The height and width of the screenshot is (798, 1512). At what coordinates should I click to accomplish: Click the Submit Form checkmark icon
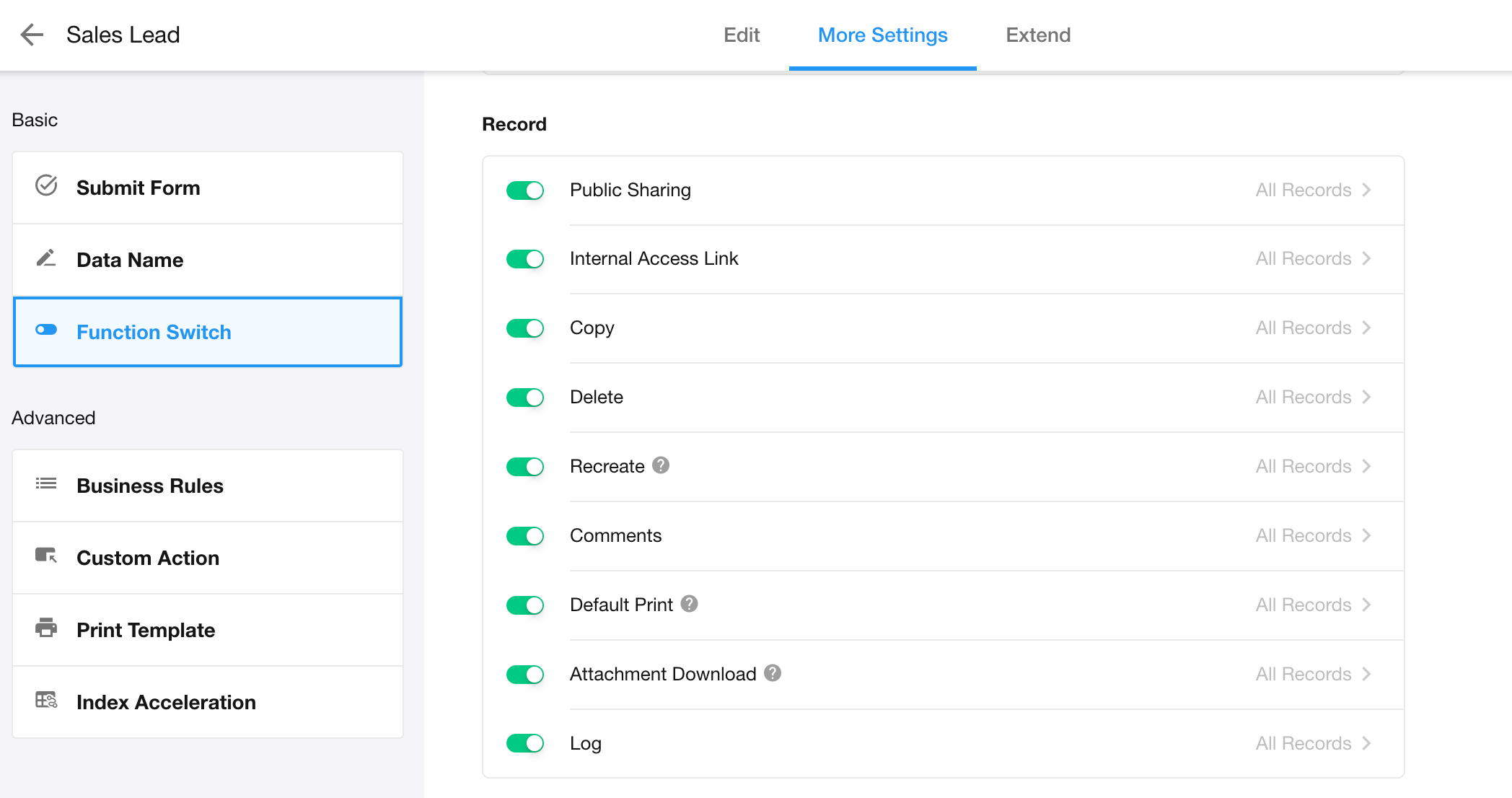(x=46, y=186)
